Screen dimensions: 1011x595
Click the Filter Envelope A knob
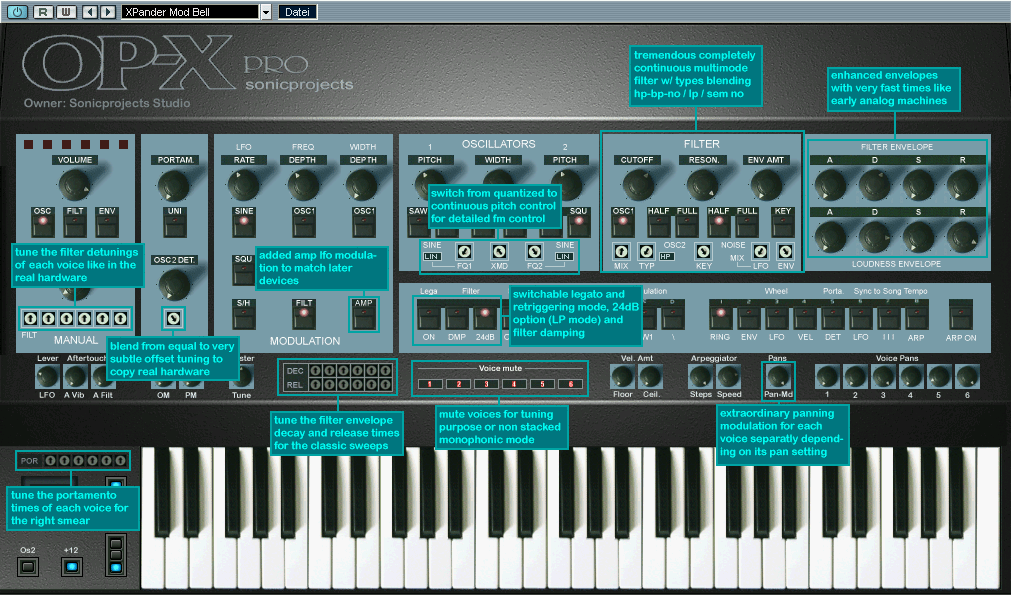click(x=830, y=185)
